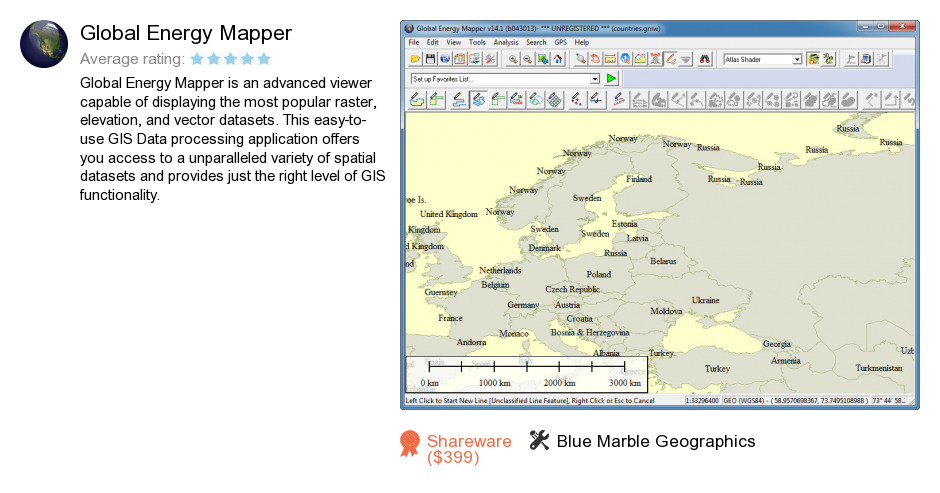Click the Zoom In magnifier icon
This screenshot has height=493, width=940.
pos(513,59)
